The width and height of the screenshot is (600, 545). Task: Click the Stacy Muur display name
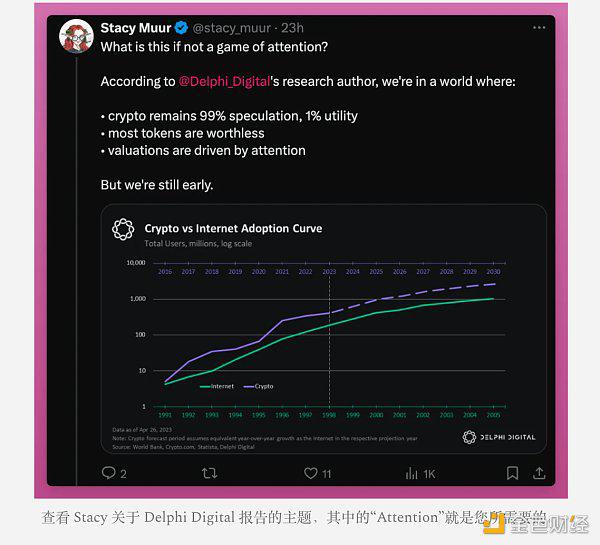[135, 28]
